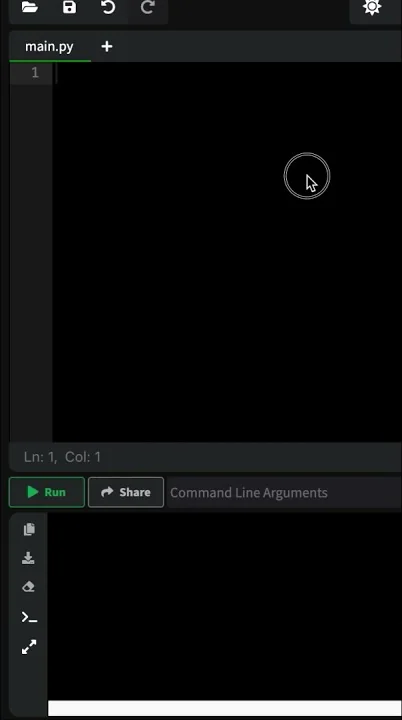Viewport: 402px width, 720px height.
Task: Click the white horizontal scrollbar at bottom
Action: [x=225, y=708]
